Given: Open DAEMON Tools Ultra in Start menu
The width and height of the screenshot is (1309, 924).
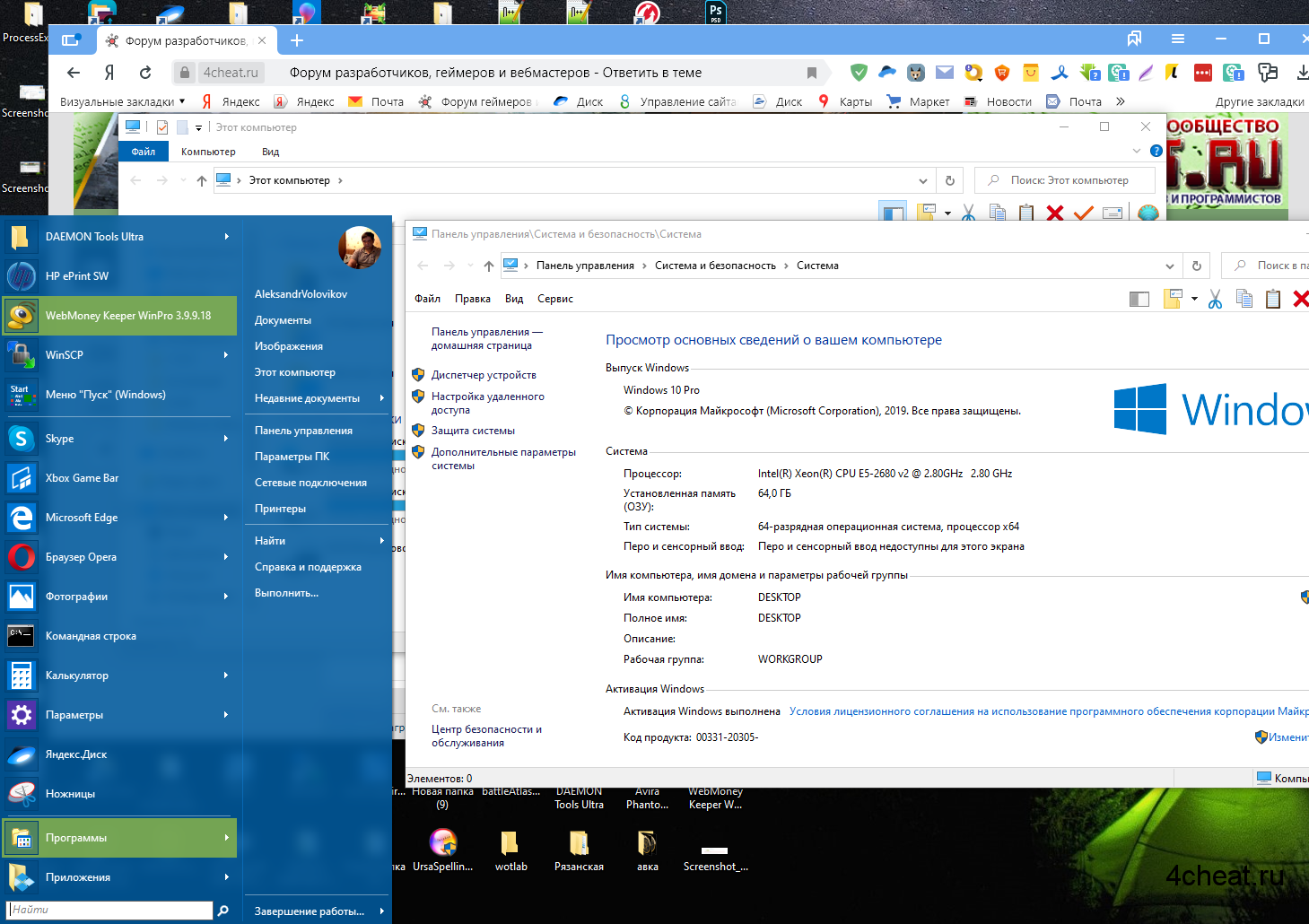Looking at the screenshot, I should point(119,237).
